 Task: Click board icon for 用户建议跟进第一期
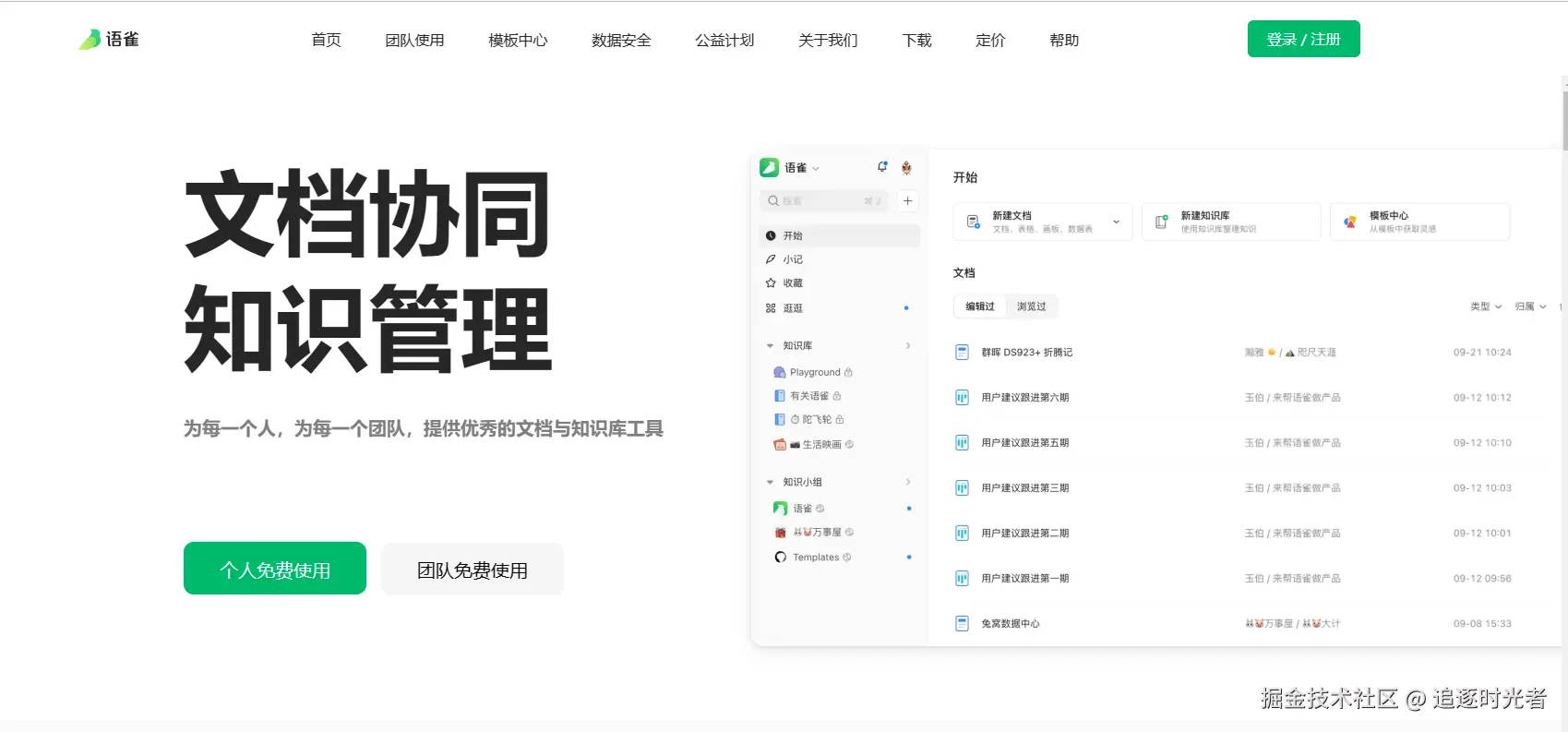tap(962, 579)
